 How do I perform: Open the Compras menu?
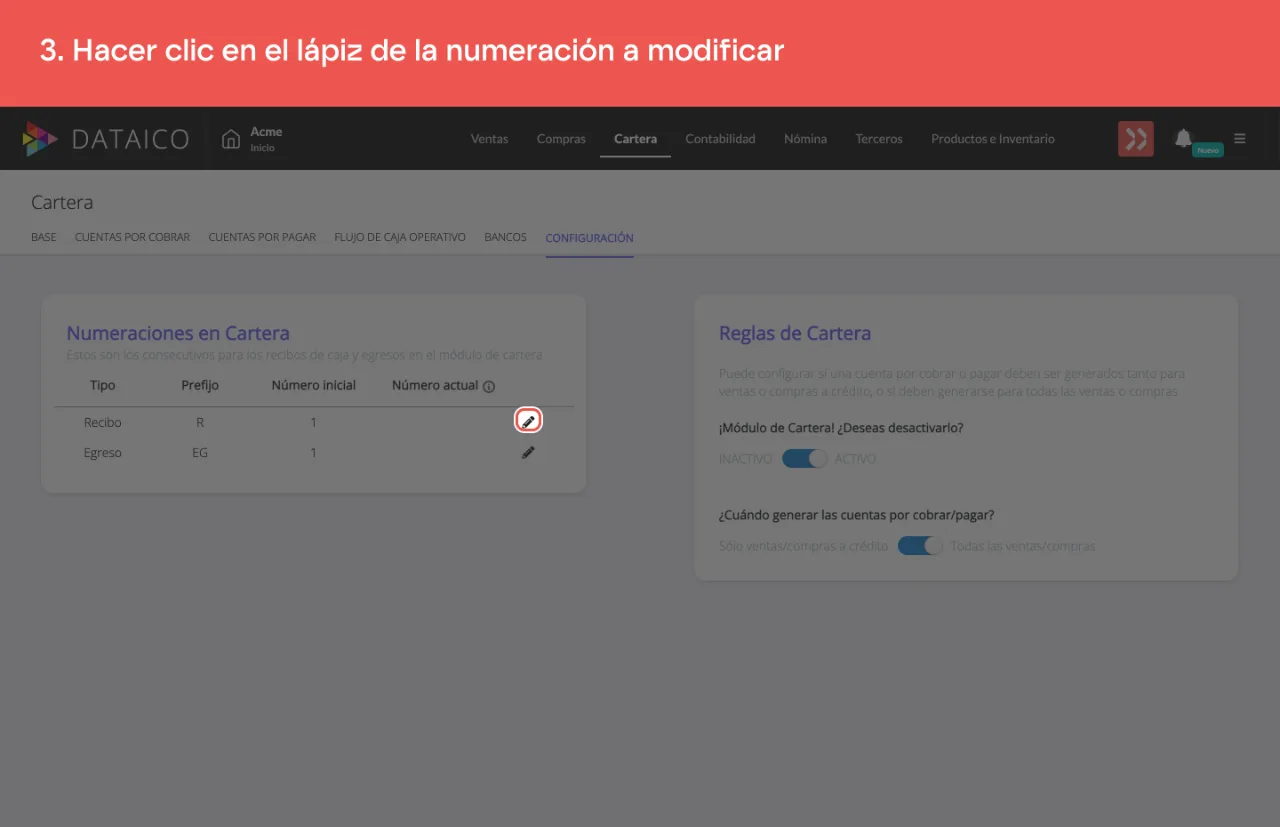tap(561, 139)
